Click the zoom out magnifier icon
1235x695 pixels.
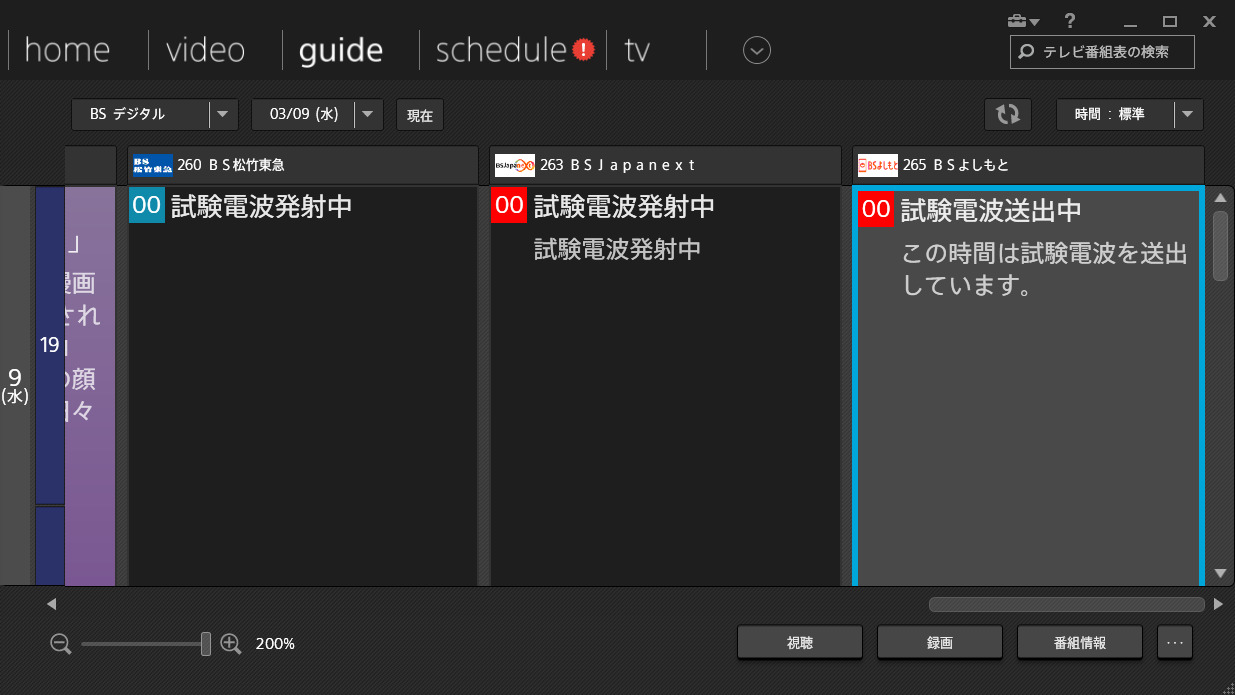click(x=61, y=644)
